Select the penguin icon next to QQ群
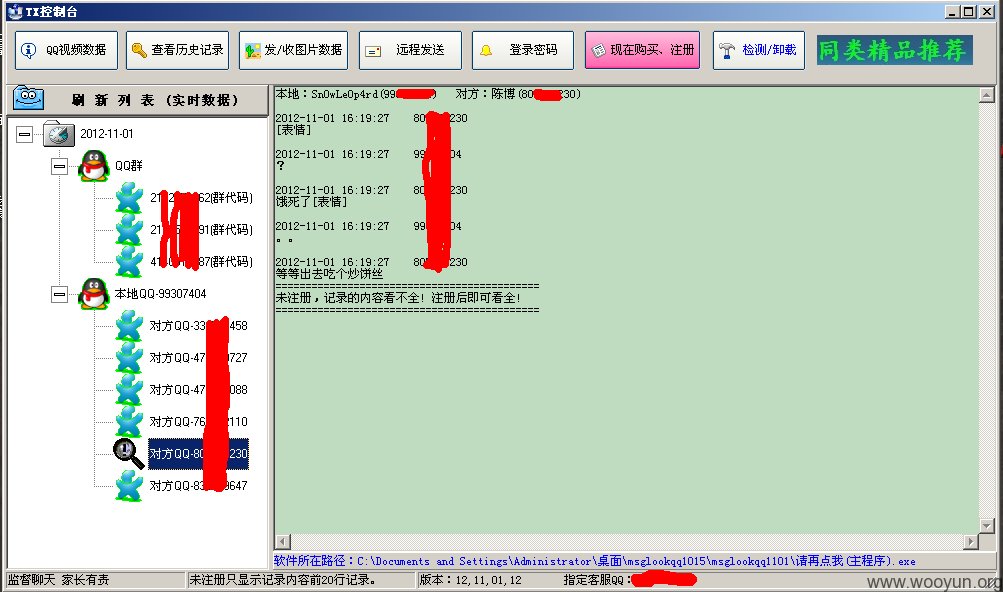Image resolution: width=1003 pixels, height=592 pixels. coord(94,166)
